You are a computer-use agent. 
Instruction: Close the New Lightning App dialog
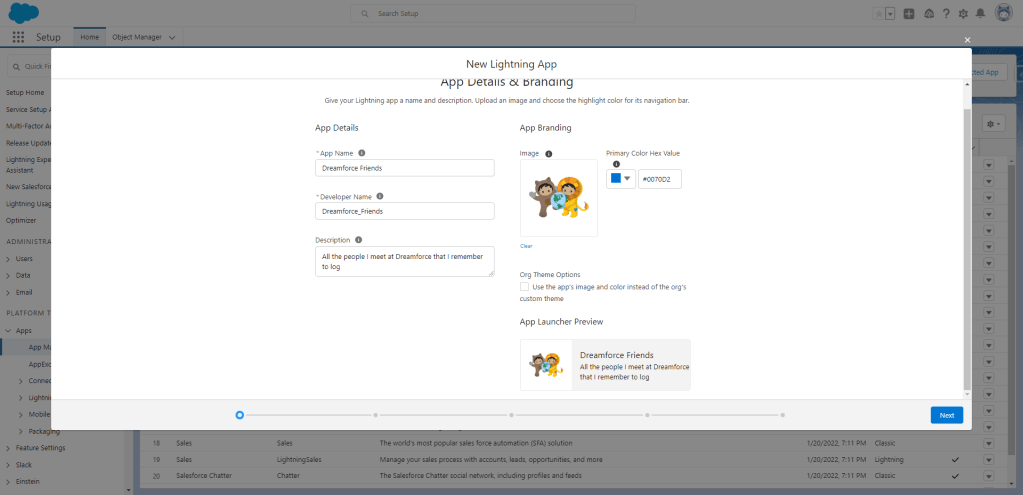[967, 39]
